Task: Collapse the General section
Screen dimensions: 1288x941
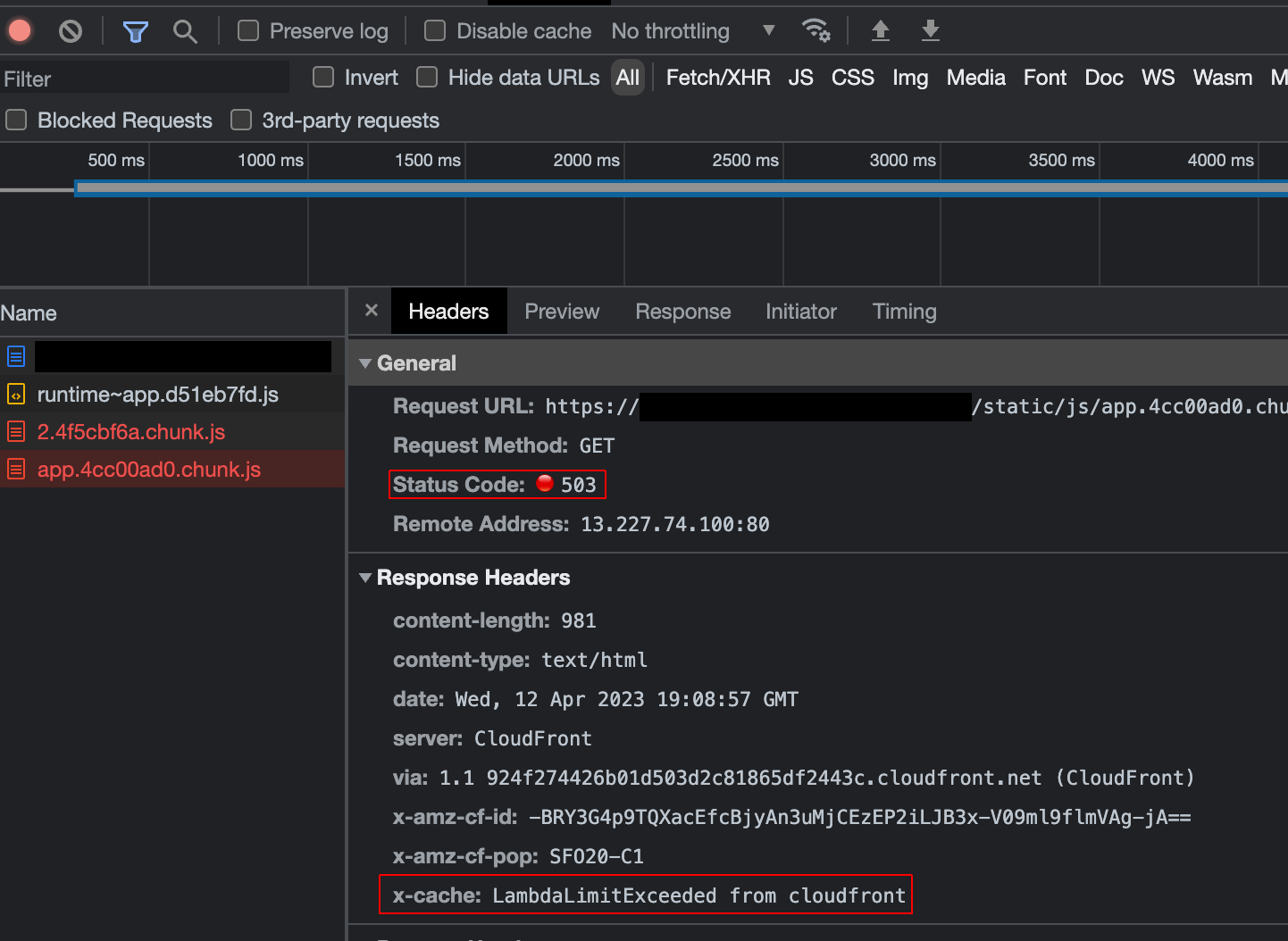Action: pos(365,362)
